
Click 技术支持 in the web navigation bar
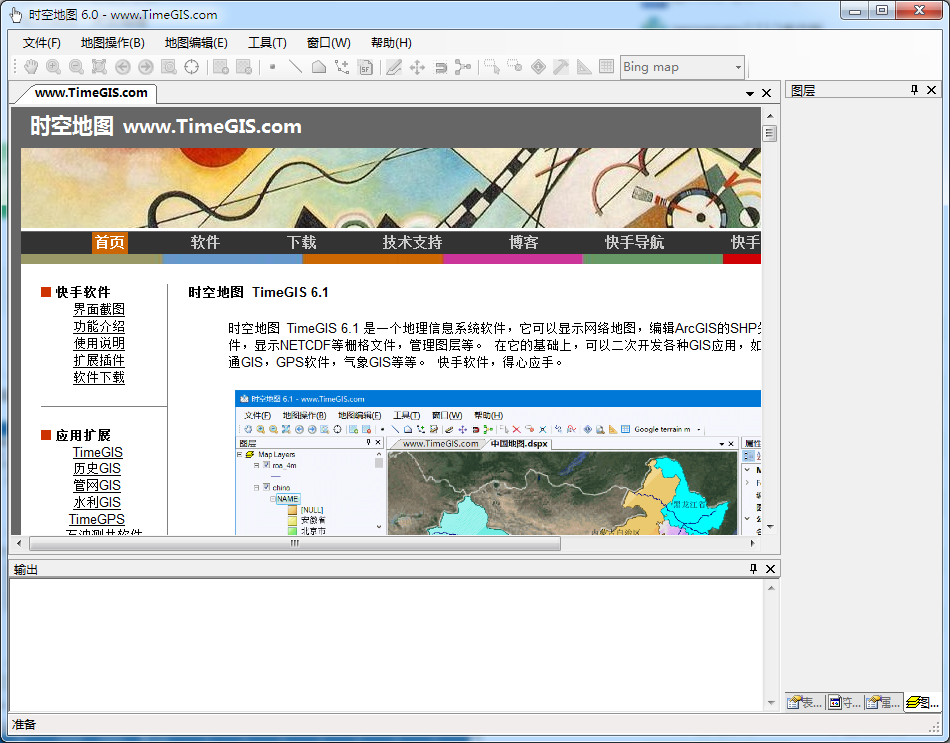[412, 242]
